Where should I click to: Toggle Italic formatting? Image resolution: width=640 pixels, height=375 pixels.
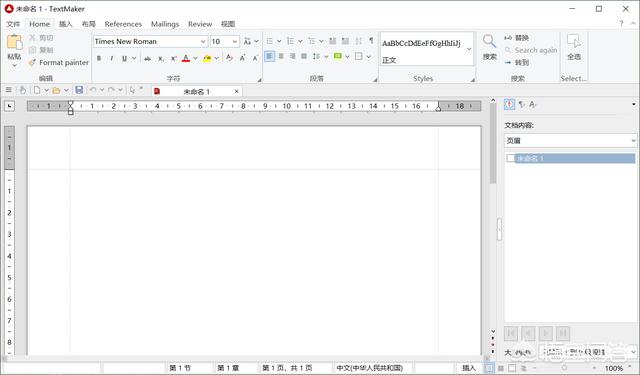(x=111, y=58)
